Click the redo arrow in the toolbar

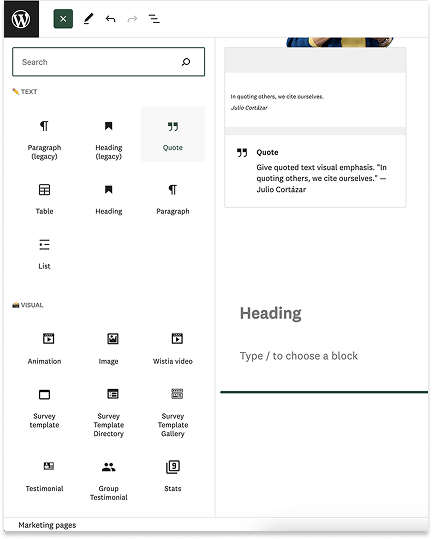point(132,19)
